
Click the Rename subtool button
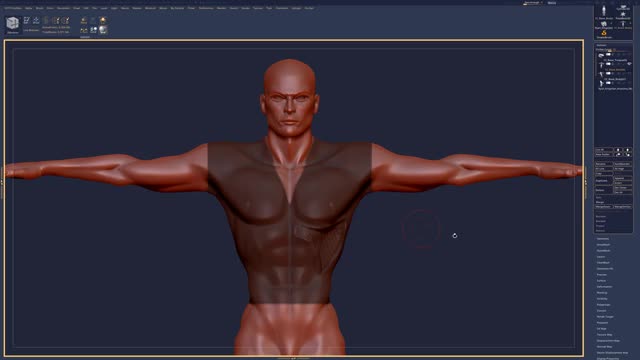click(x=604, y=164)
